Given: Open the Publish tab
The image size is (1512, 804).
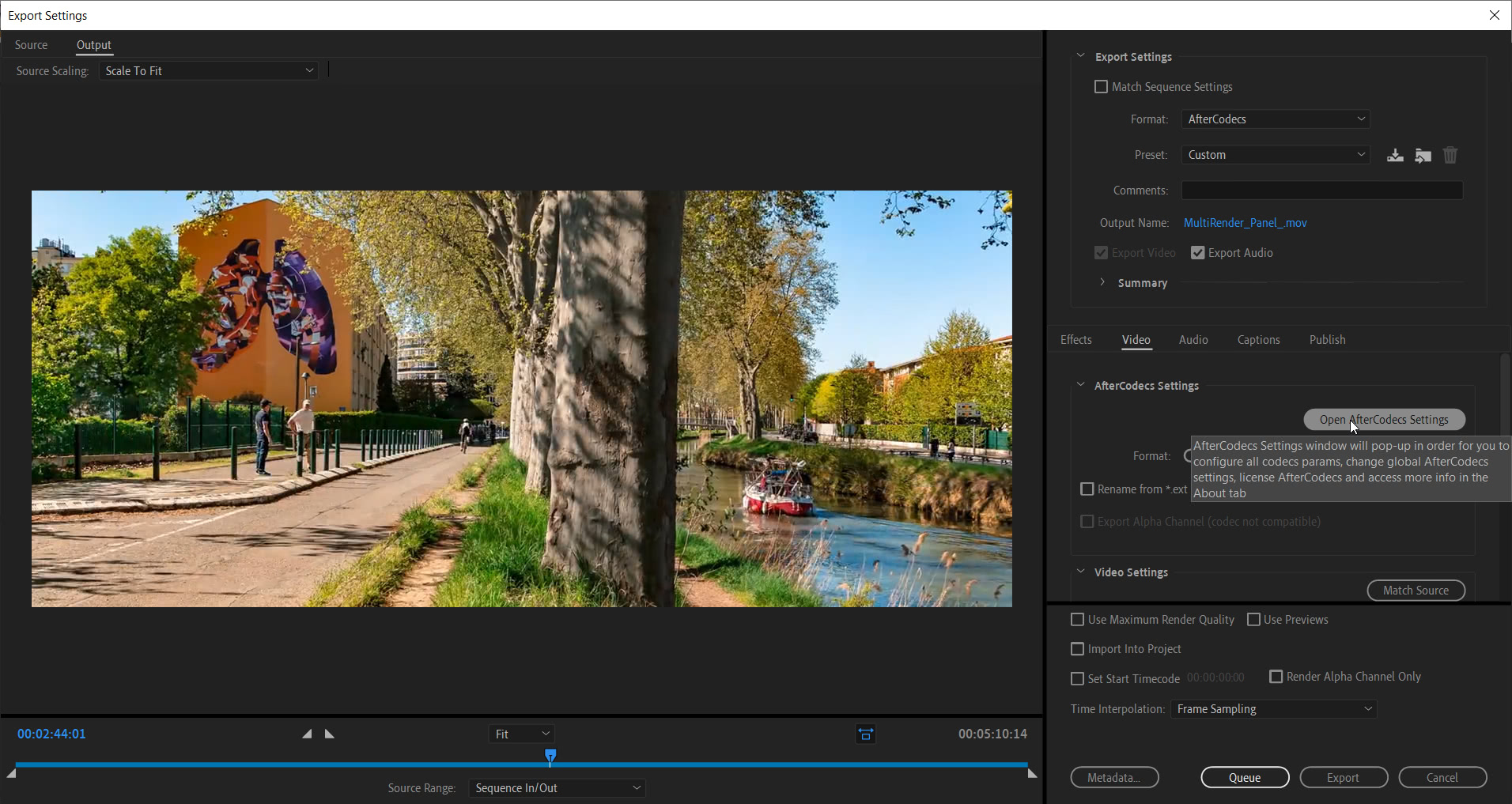Looking at the screenshot, I should [1326, 339].
